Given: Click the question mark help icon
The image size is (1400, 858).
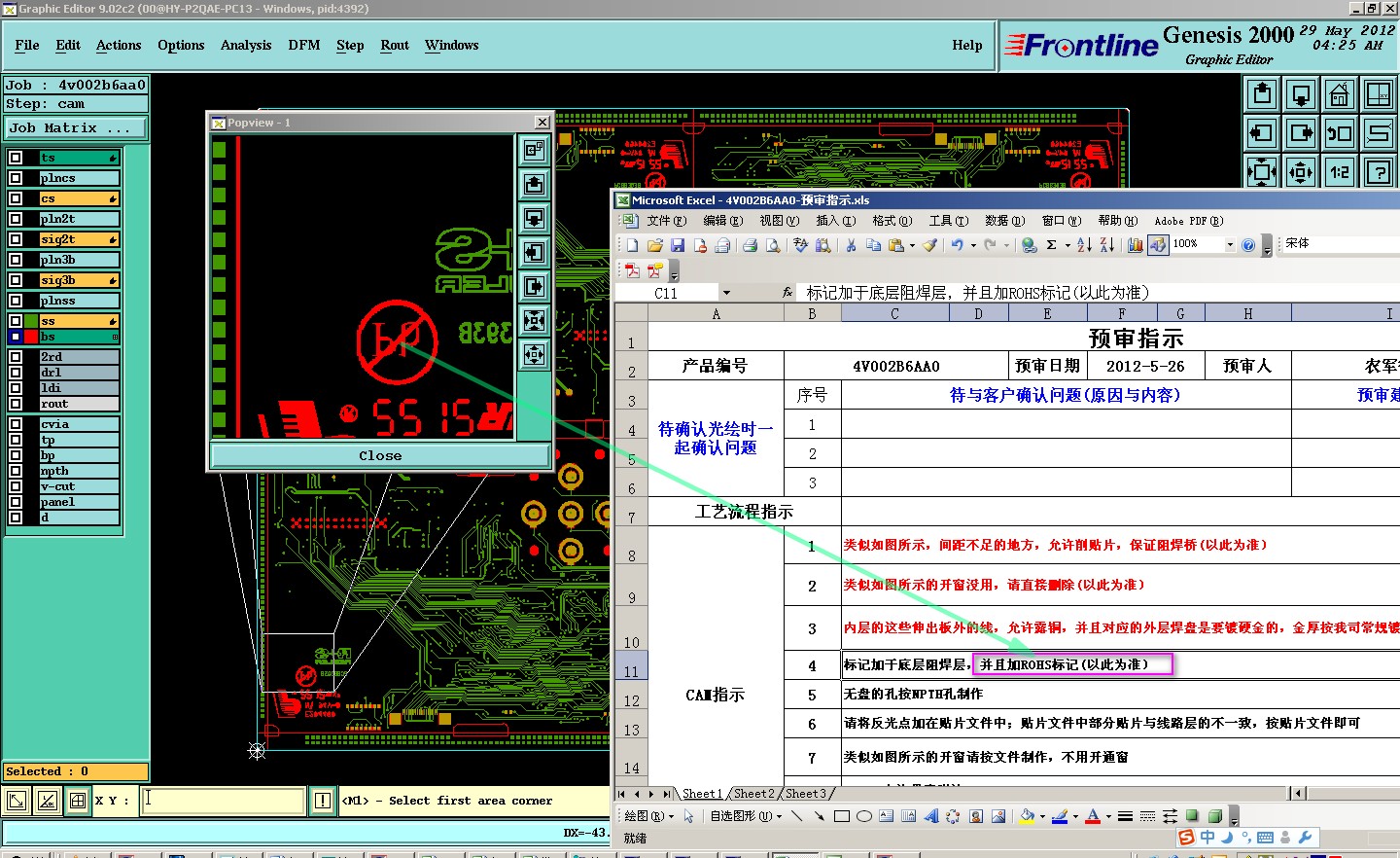Looking at the screenshot, I should click(1379, 172).
